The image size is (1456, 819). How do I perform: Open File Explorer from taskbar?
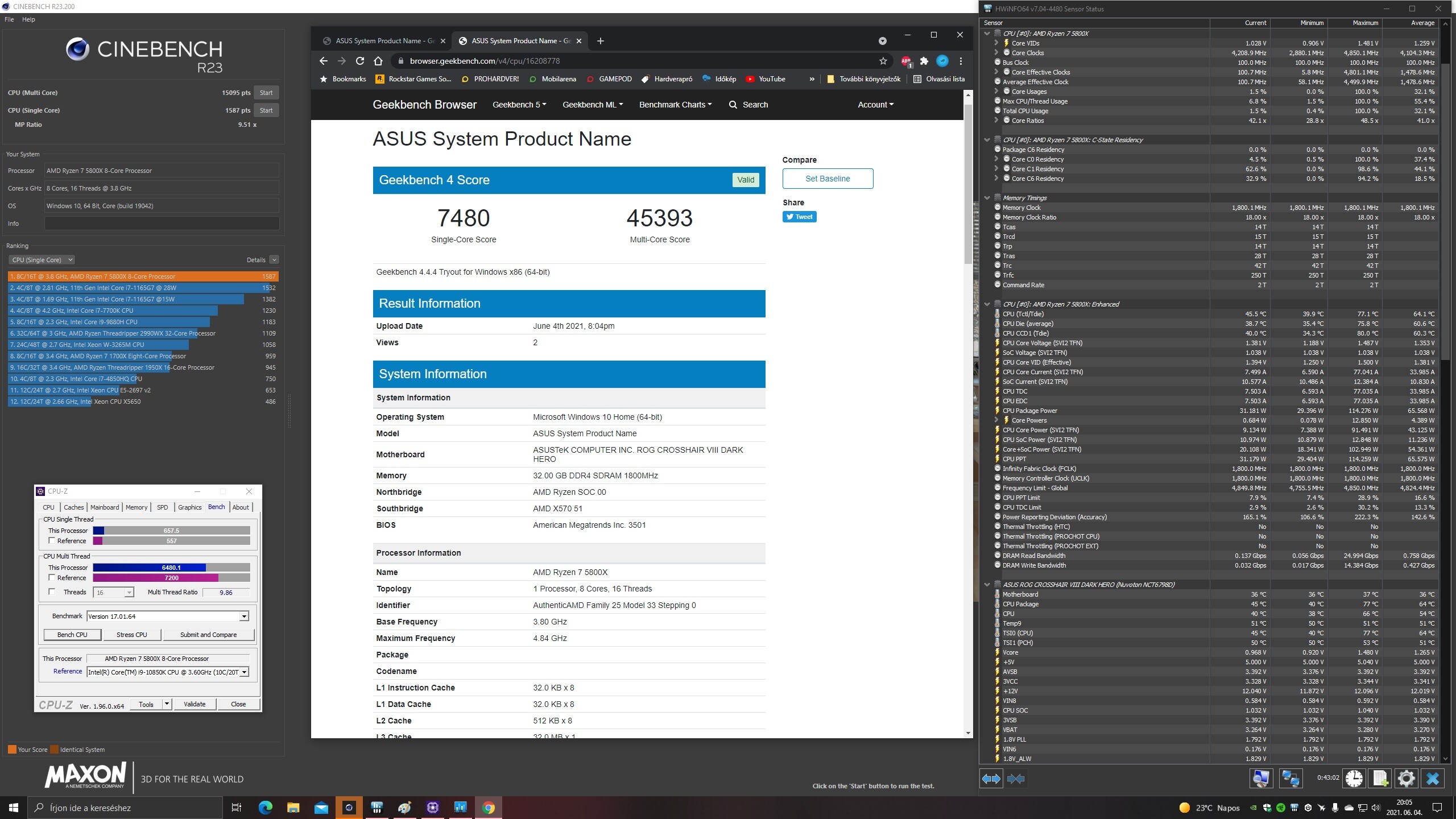pyautogui.click(x=293, y=808)
